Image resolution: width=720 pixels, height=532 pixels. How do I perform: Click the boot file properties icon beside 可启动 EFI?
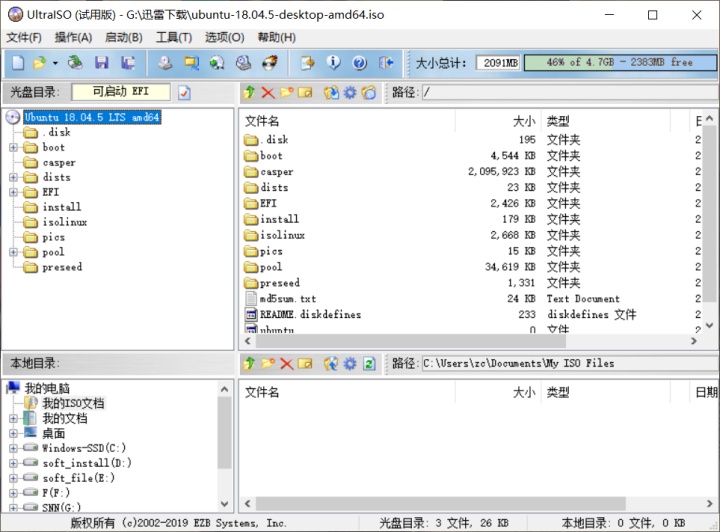click(x=184, y=93)
